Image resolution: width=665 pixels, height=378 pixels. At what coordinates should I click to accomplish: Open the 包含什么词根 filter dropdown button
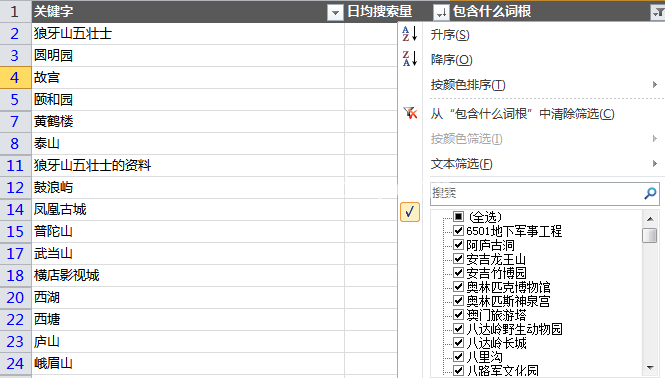[658, 12]
